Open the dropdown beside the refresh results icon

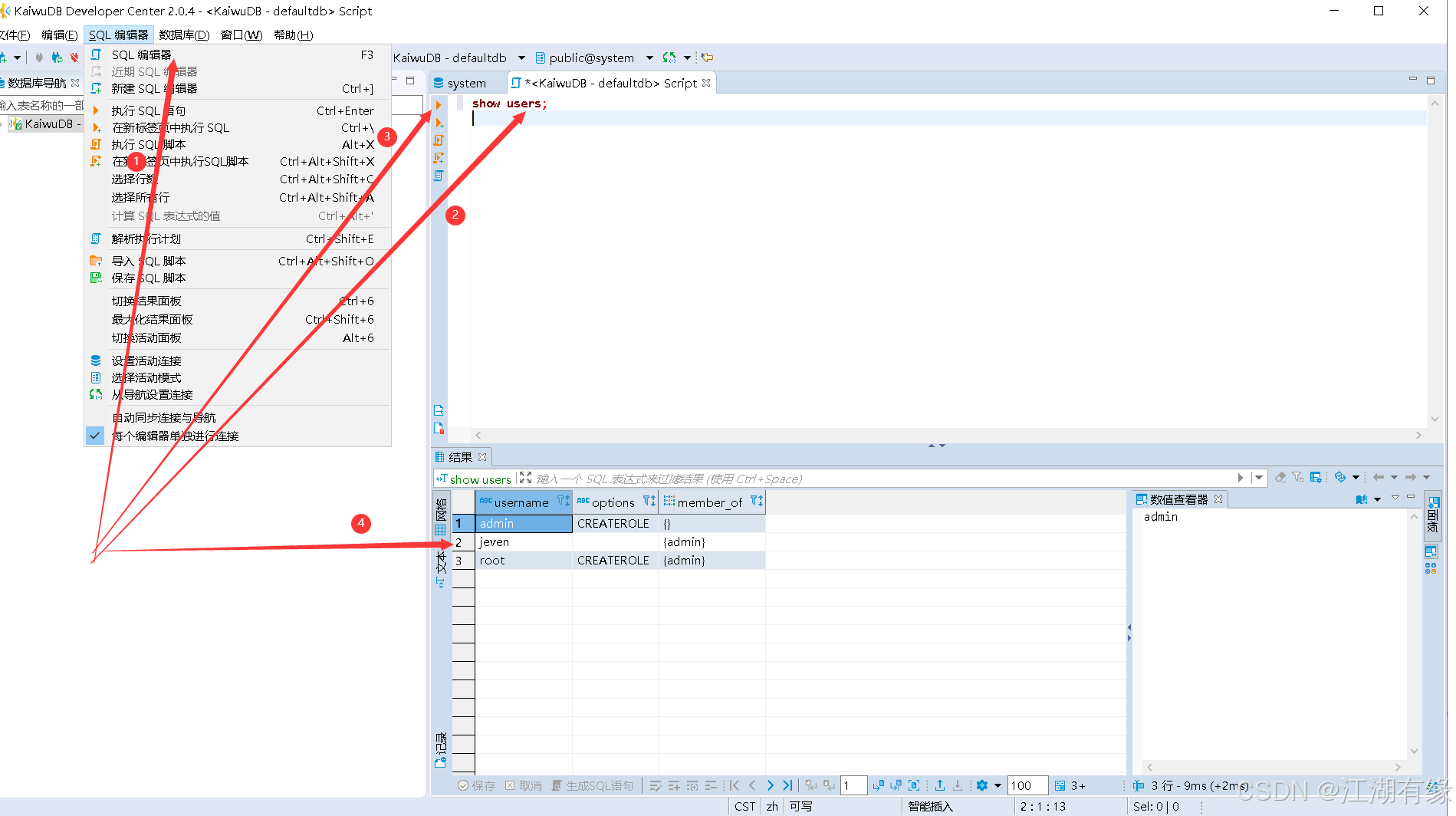1356,477
